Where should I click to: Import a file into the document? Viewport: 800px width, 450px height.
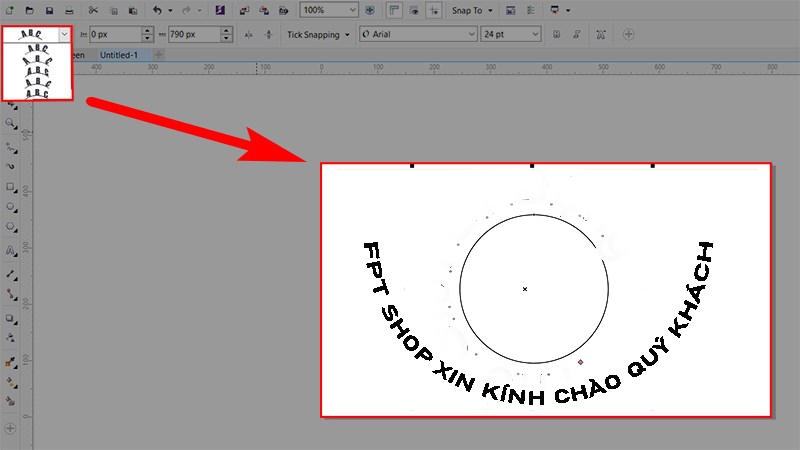click(x=244, y=10)
